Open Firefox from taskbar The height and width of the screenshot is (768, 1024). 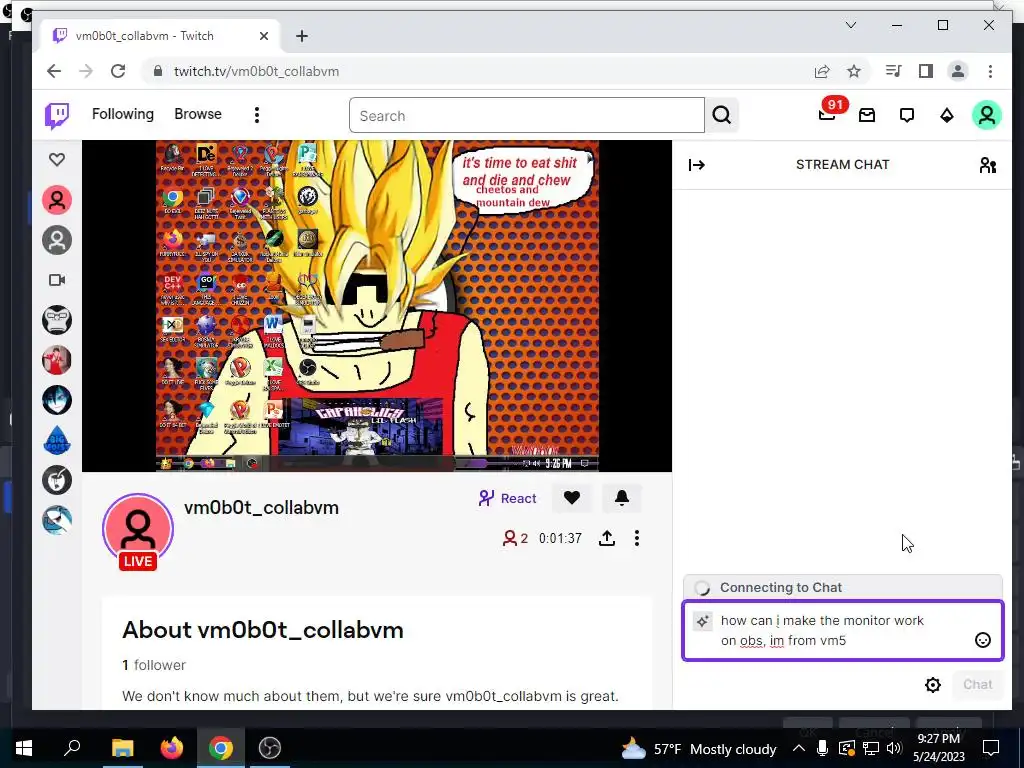172,748
